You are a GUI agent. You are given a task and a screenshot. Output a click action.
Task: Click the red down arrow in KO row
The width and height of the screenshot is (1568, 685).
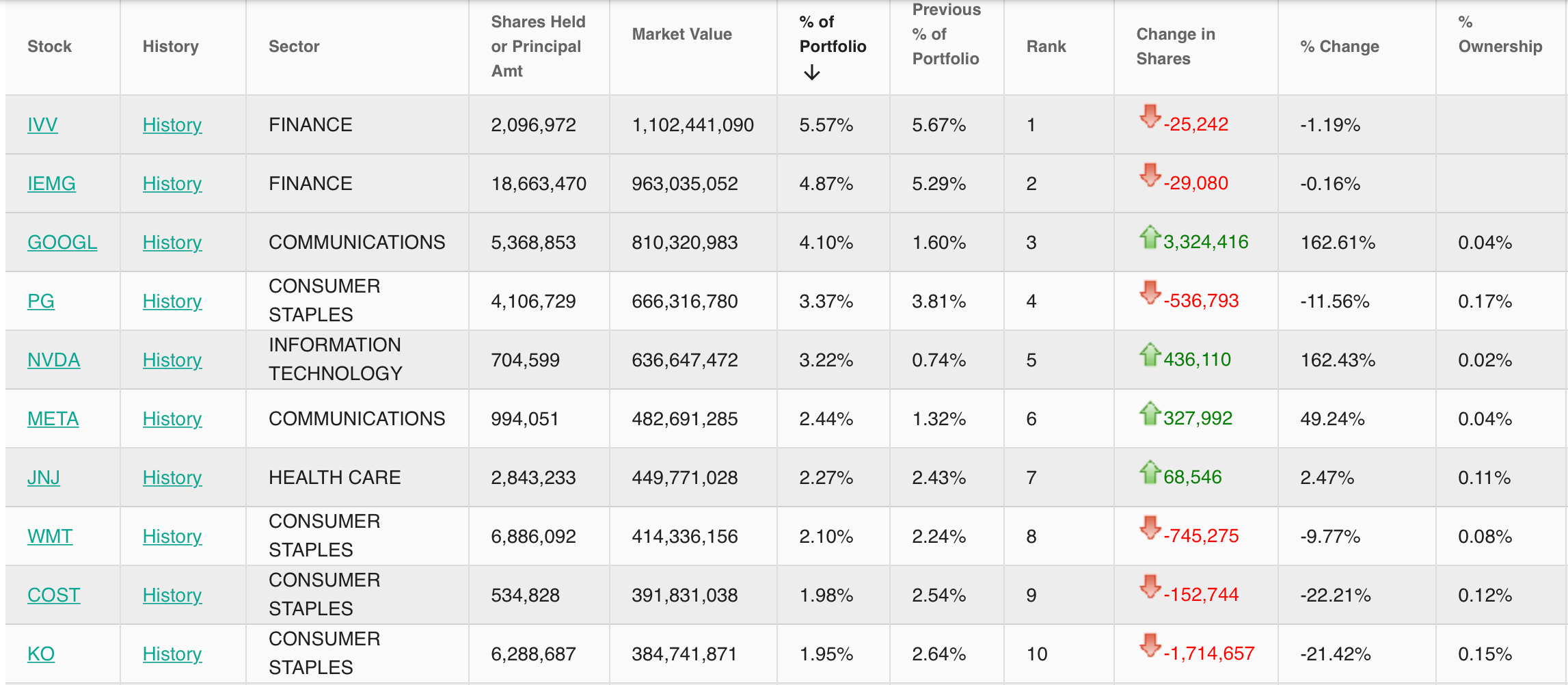(1150, 645)
